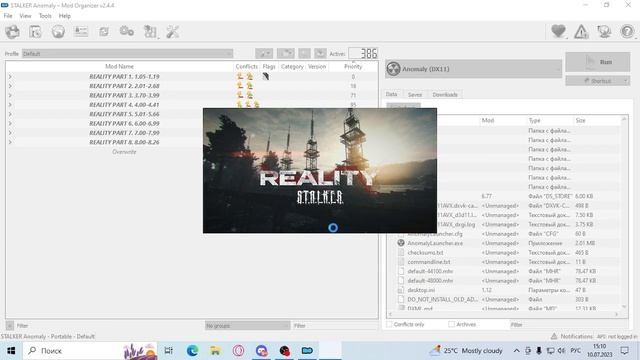
Task: Expand REALITY PART 5. 5.01-5.66 separator
Action: tap(10, 114)
